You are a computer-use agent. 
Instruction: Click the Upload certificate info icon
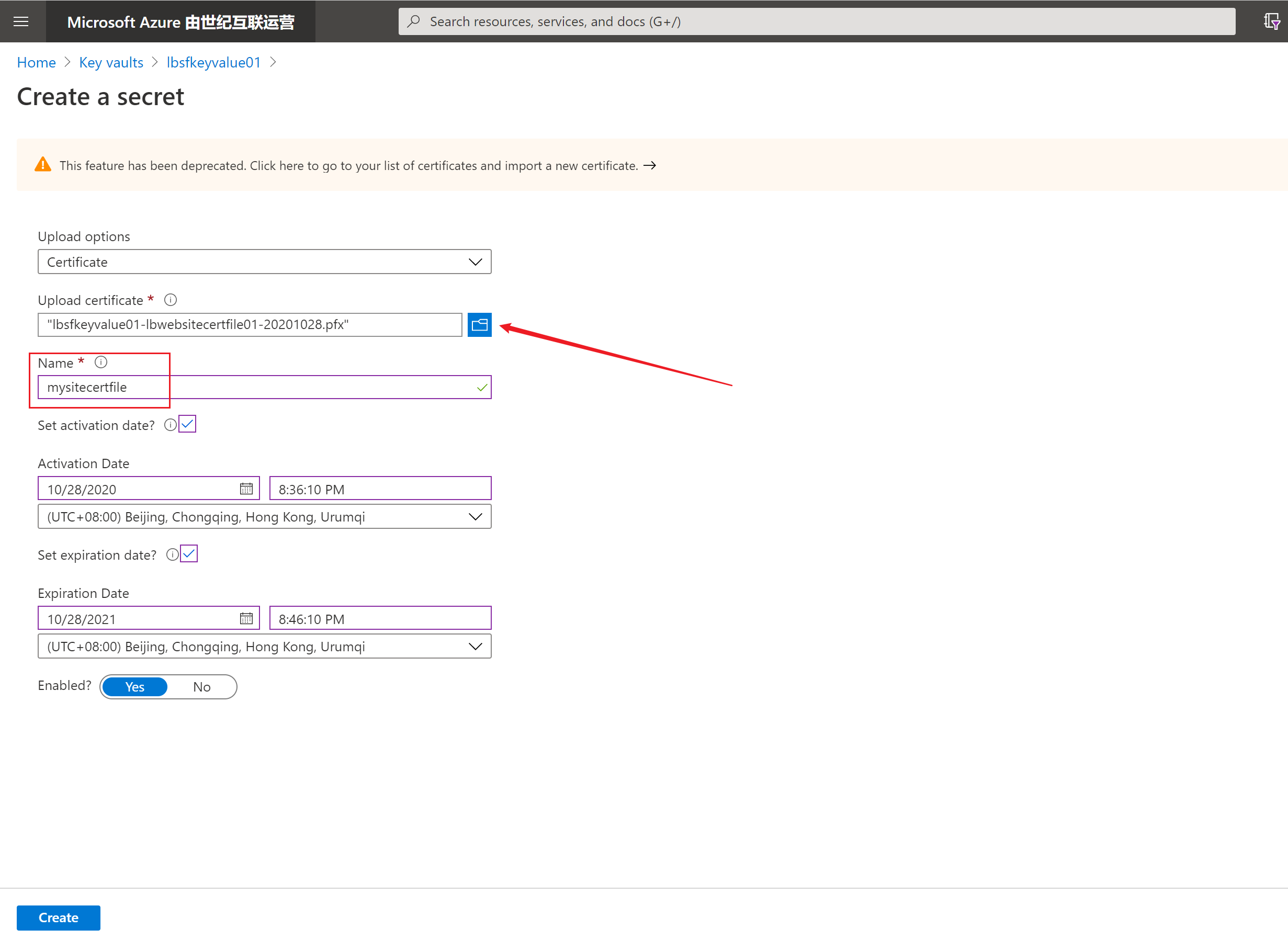pyautogui.click(x=170, y=300)
